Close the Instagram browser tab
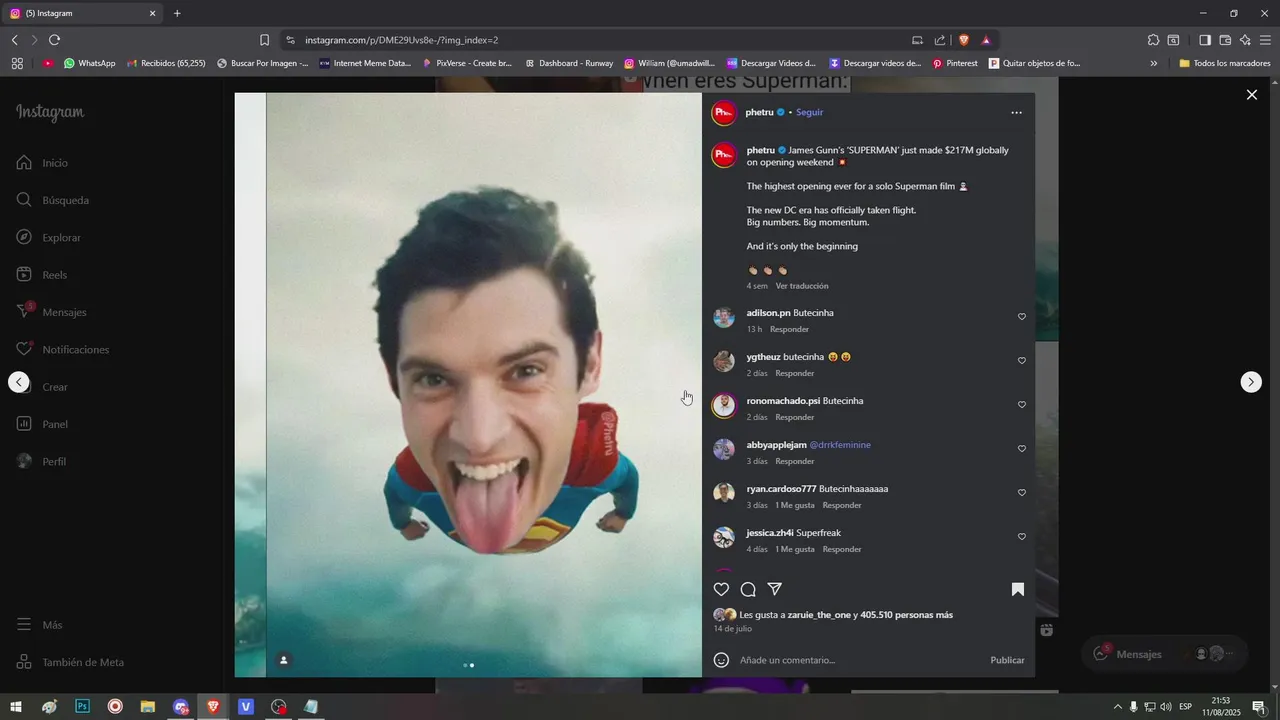 153,13
